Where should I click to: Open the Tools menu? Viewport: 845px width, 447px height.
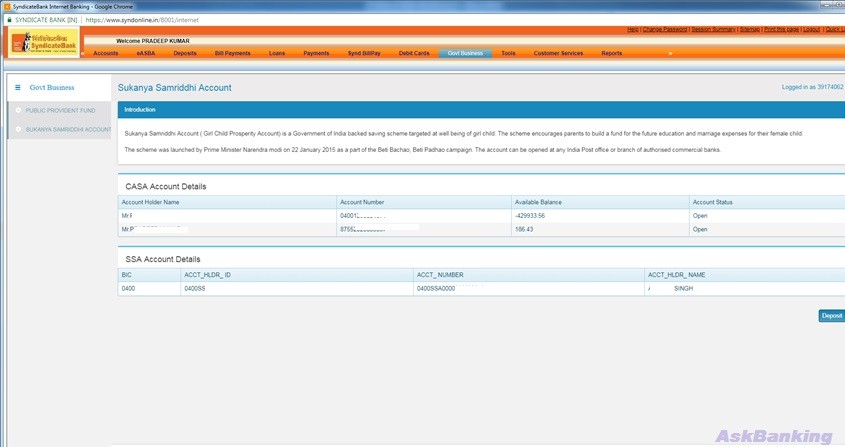(508, 53)
